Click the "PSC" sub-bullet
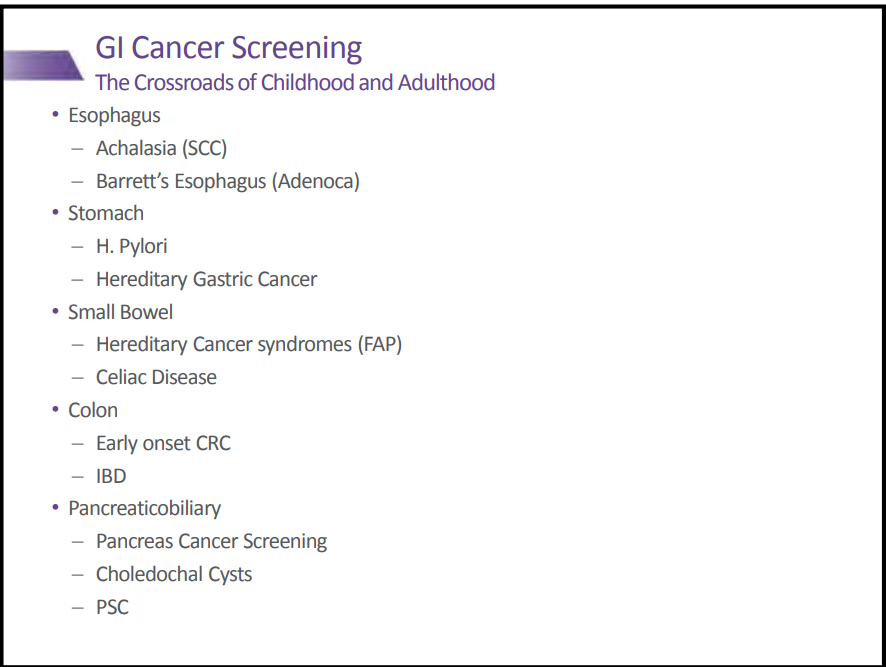Image resolution: width=886 pixels, height=667 pixels. tap(112, 607)
